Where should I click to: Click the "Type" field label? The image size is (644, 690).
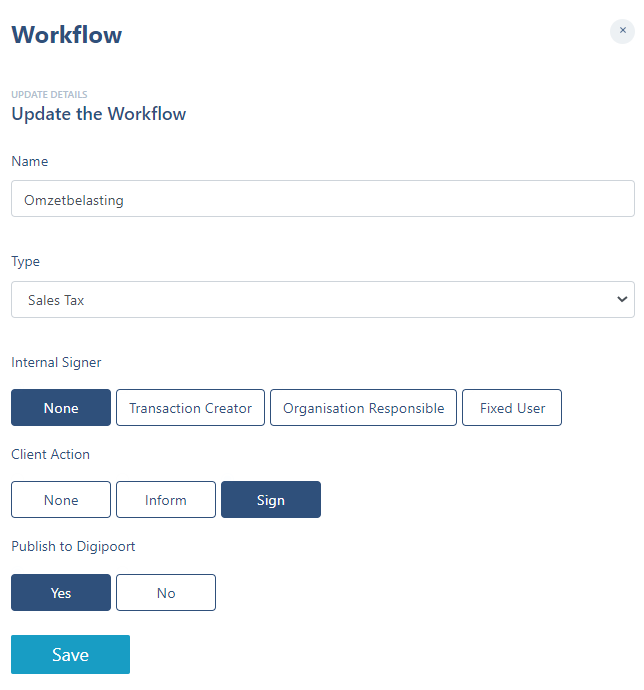pos(26,262)
